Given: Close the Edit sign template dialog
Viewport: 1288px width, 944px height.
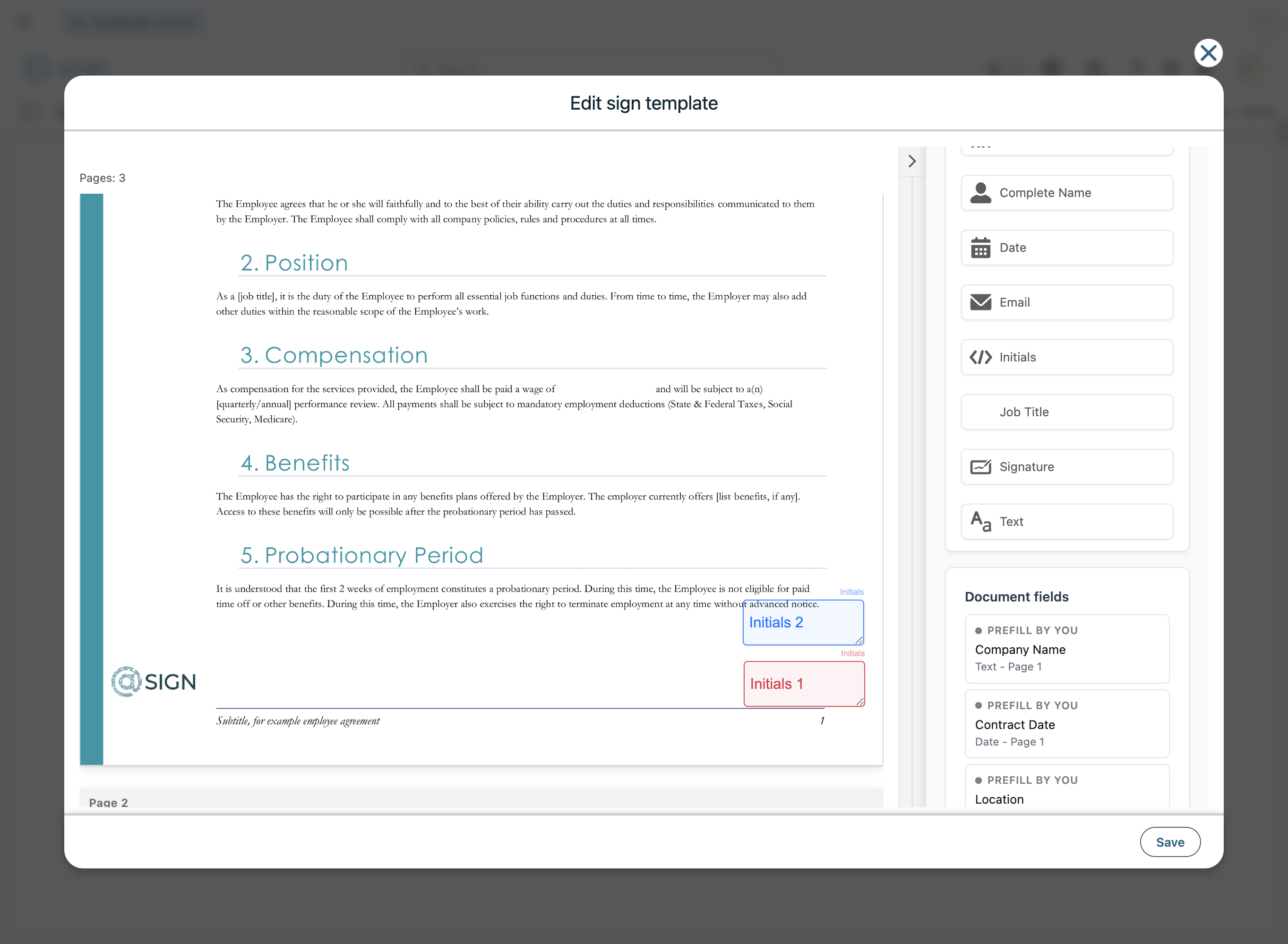Looking at the screenshot, I should click(x=1208, y=53).
